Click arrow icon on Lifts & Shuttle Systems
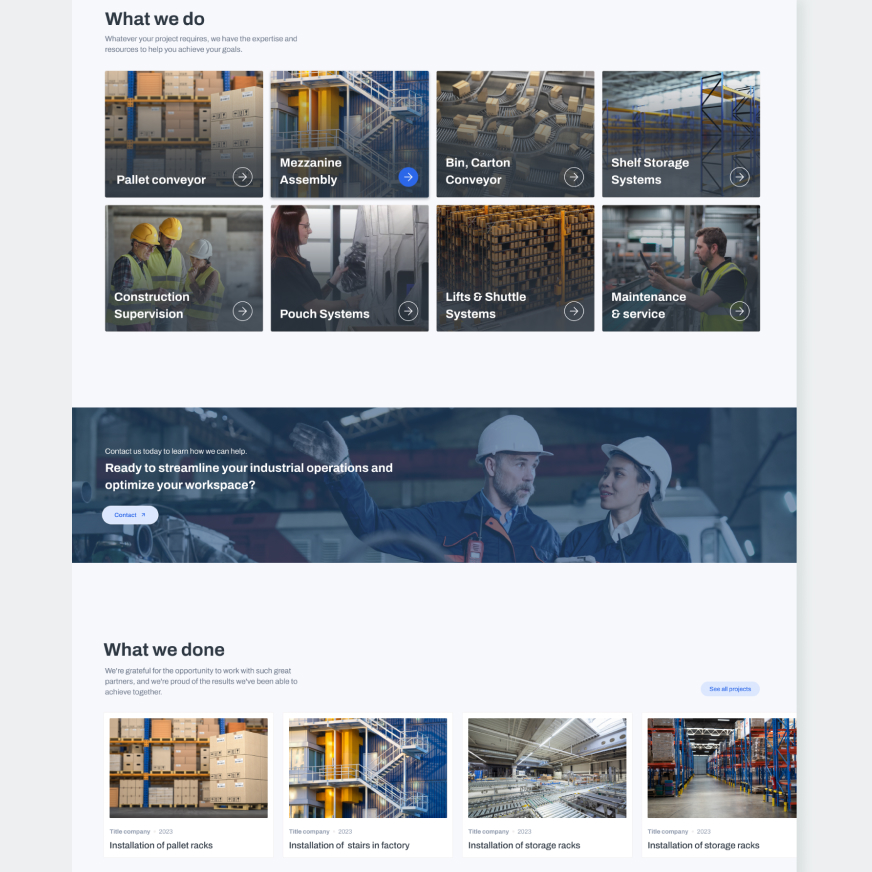 [573, 311]
